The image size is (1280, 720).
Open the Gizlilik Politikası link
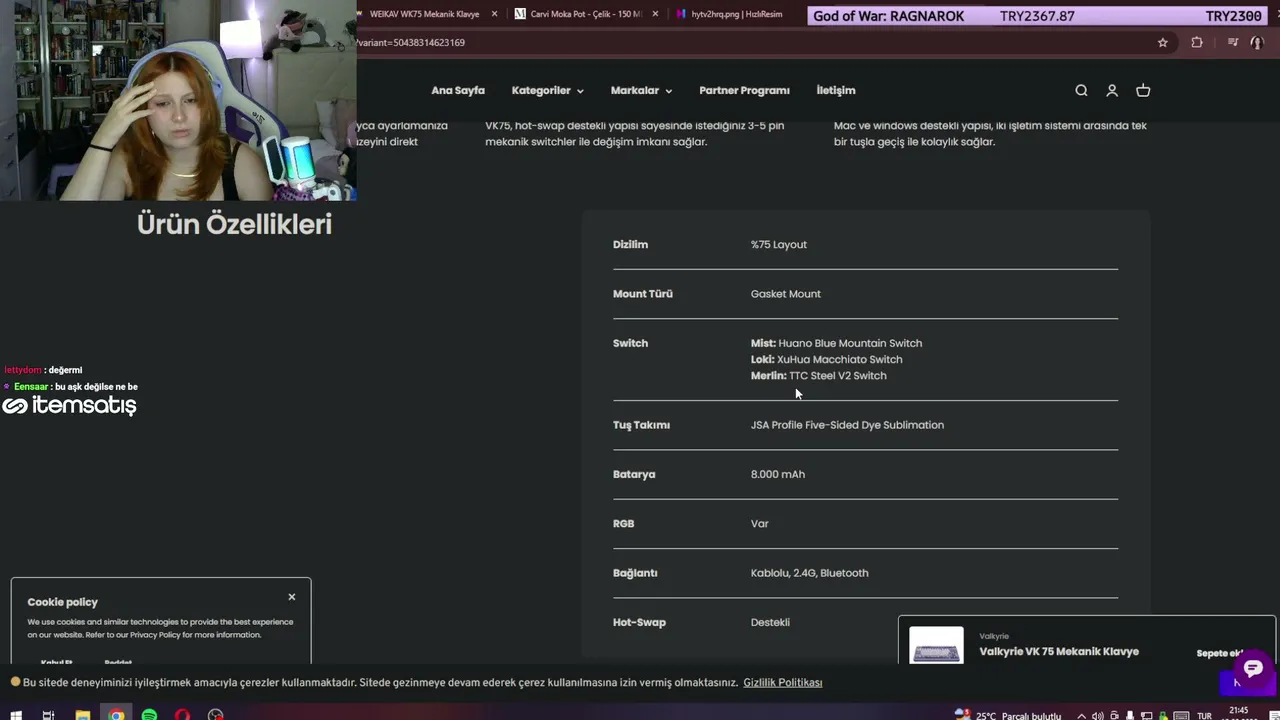783,682
